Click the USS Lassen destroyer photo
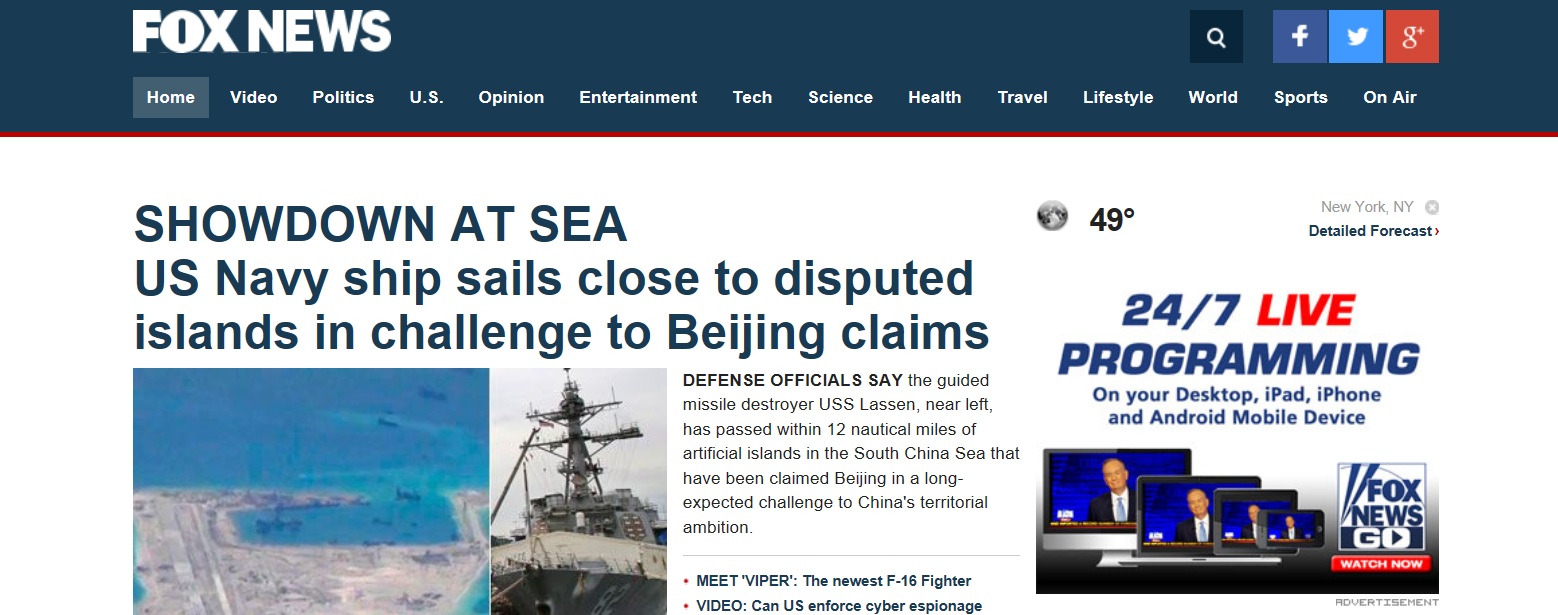 [x=579, y=491]
